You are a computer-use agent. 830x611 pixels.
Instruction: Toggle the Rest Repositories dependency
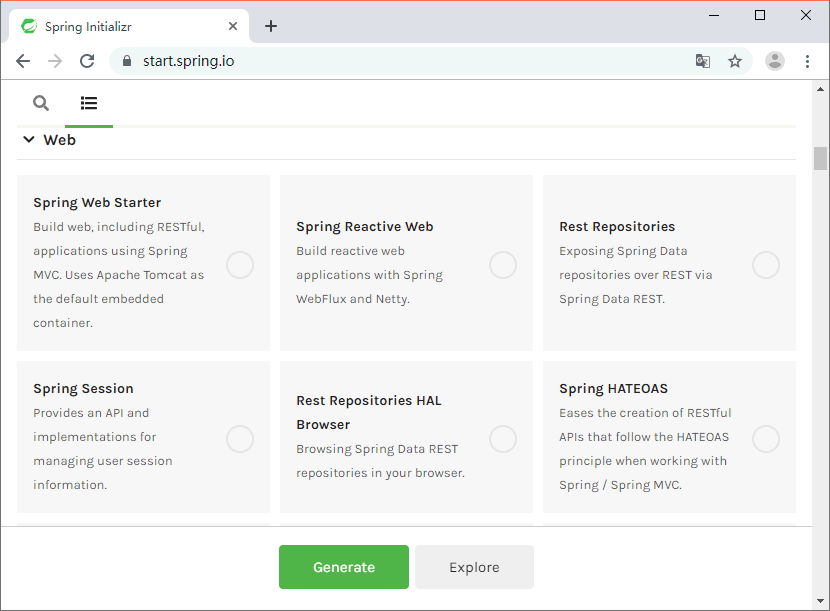coord(766,265)
